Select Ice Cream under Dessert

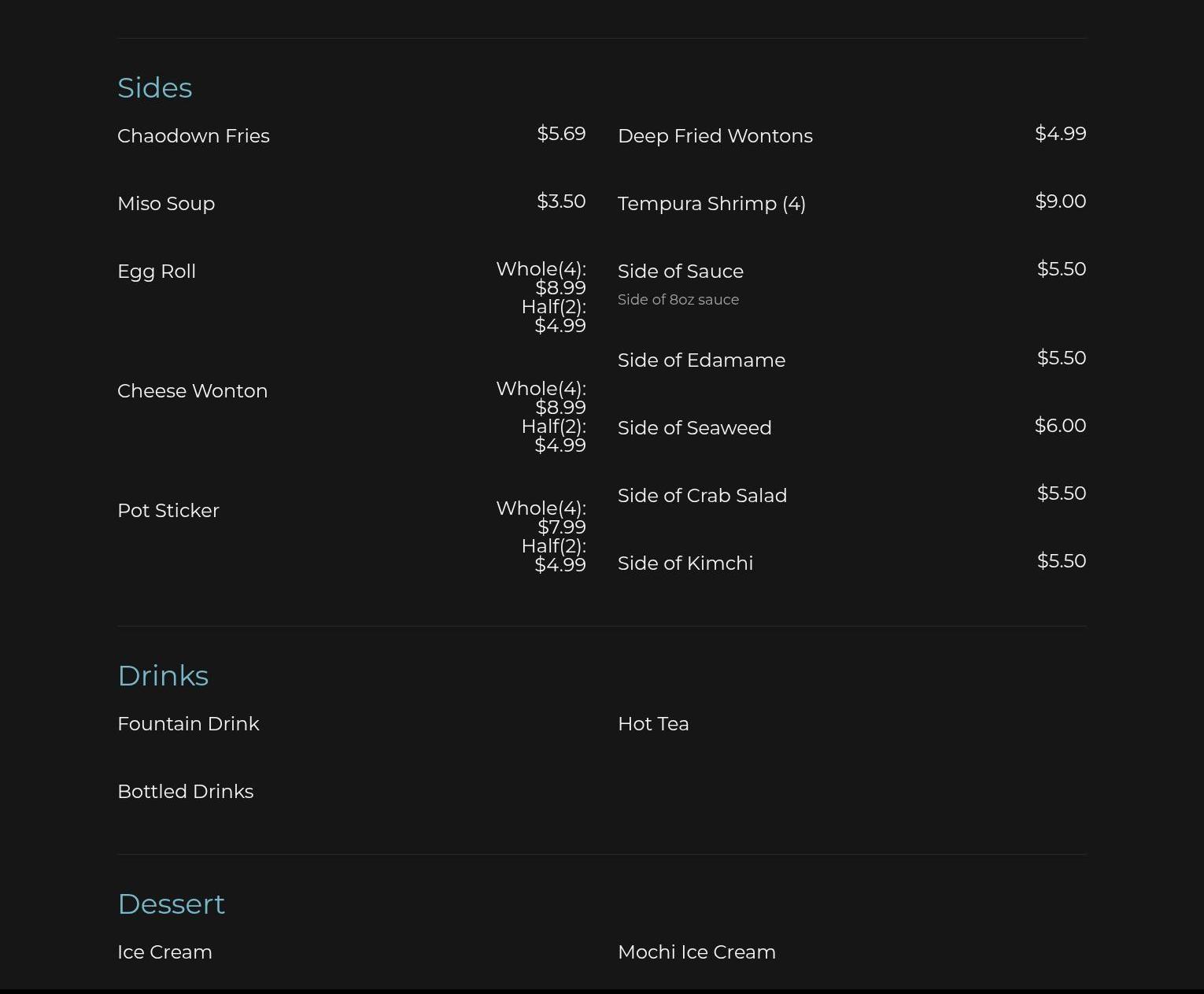point(164,952)
